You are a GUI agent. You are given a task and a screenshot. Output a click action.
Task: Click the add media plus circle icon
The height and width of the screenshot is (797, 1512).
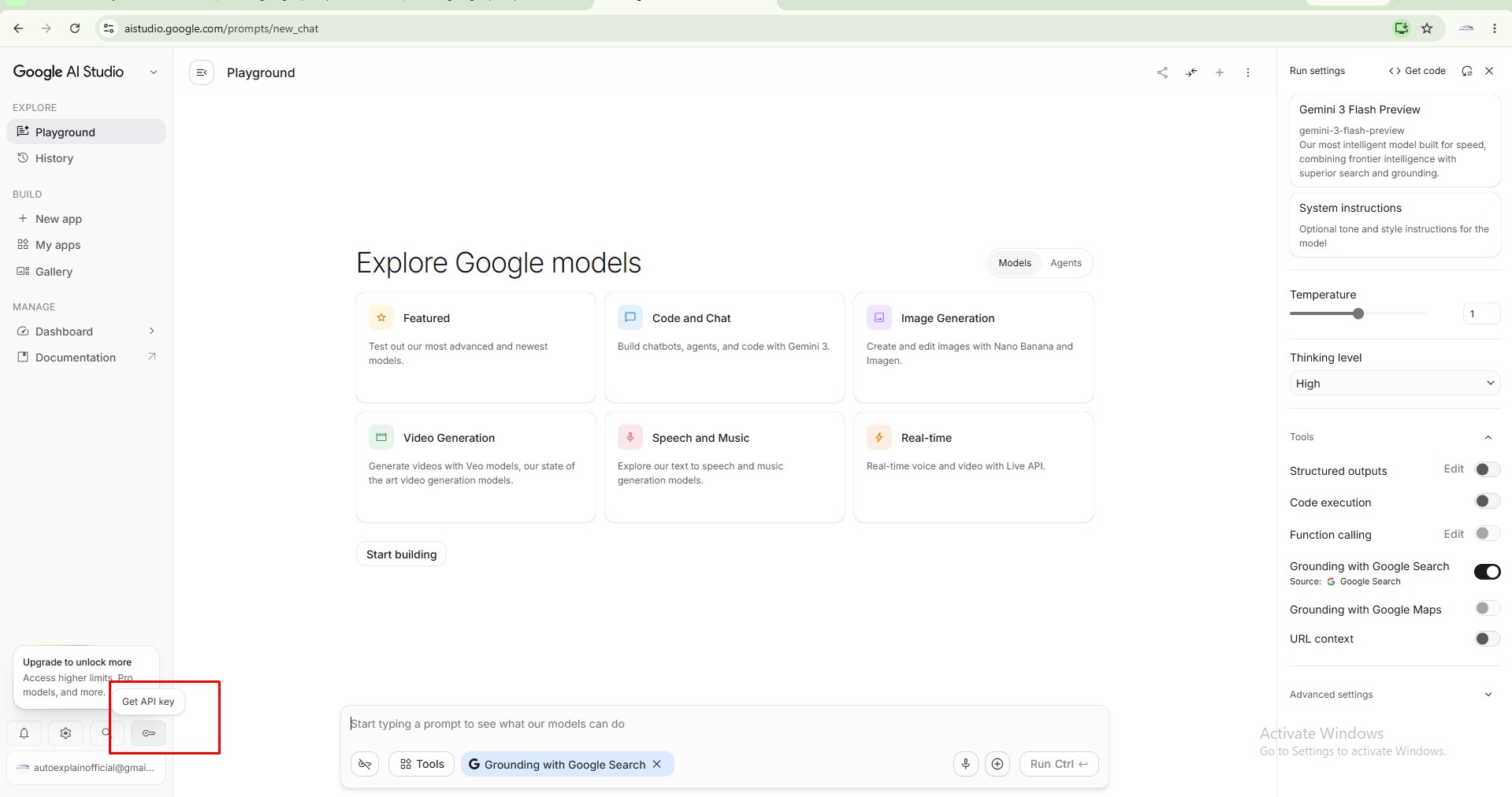coord(997,764)
